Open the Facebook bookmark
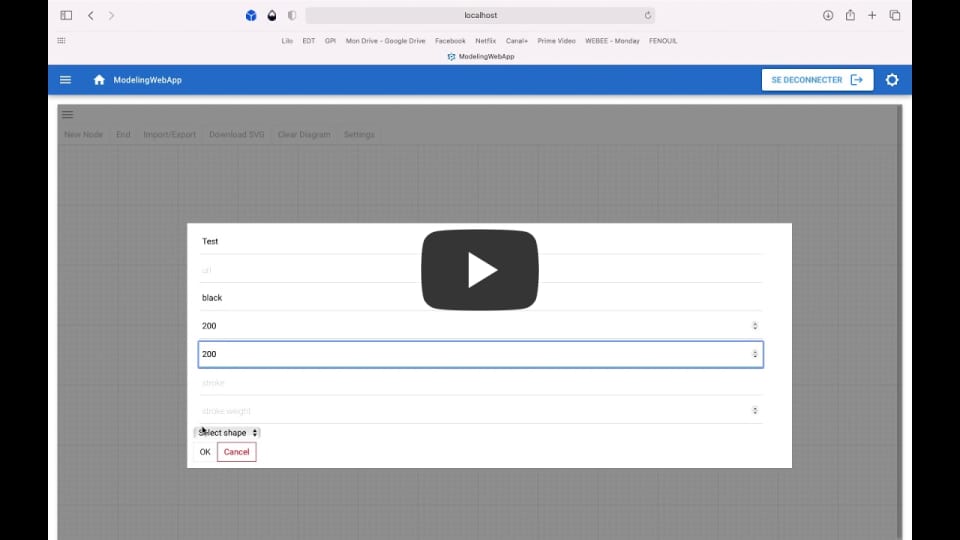This screenshot has width=960, height=540. pyautogui.click(x=450, y=41)
